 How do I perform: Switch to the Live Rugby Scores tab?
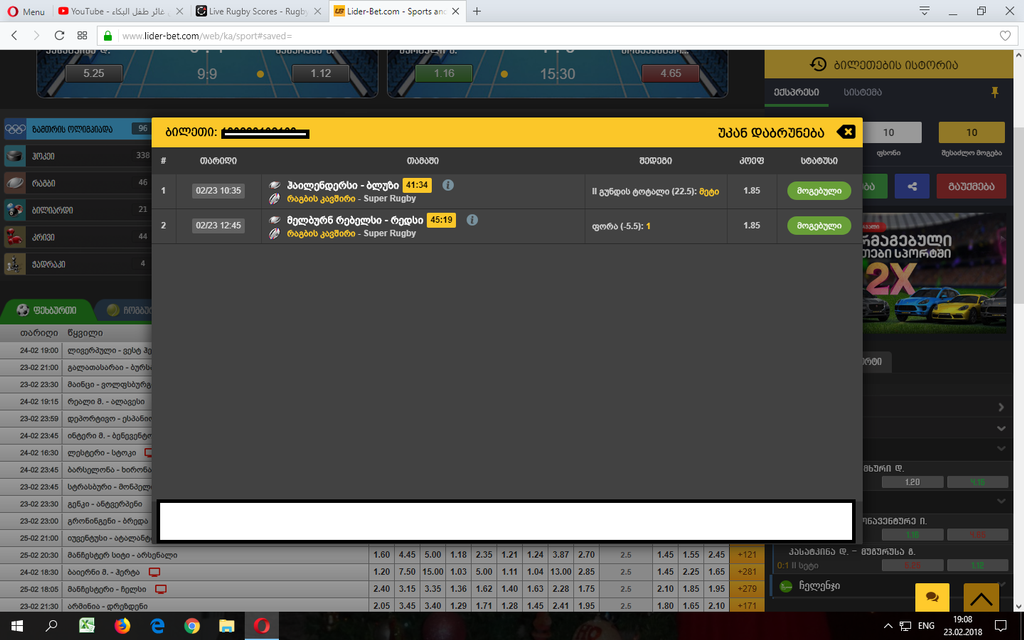258,11
